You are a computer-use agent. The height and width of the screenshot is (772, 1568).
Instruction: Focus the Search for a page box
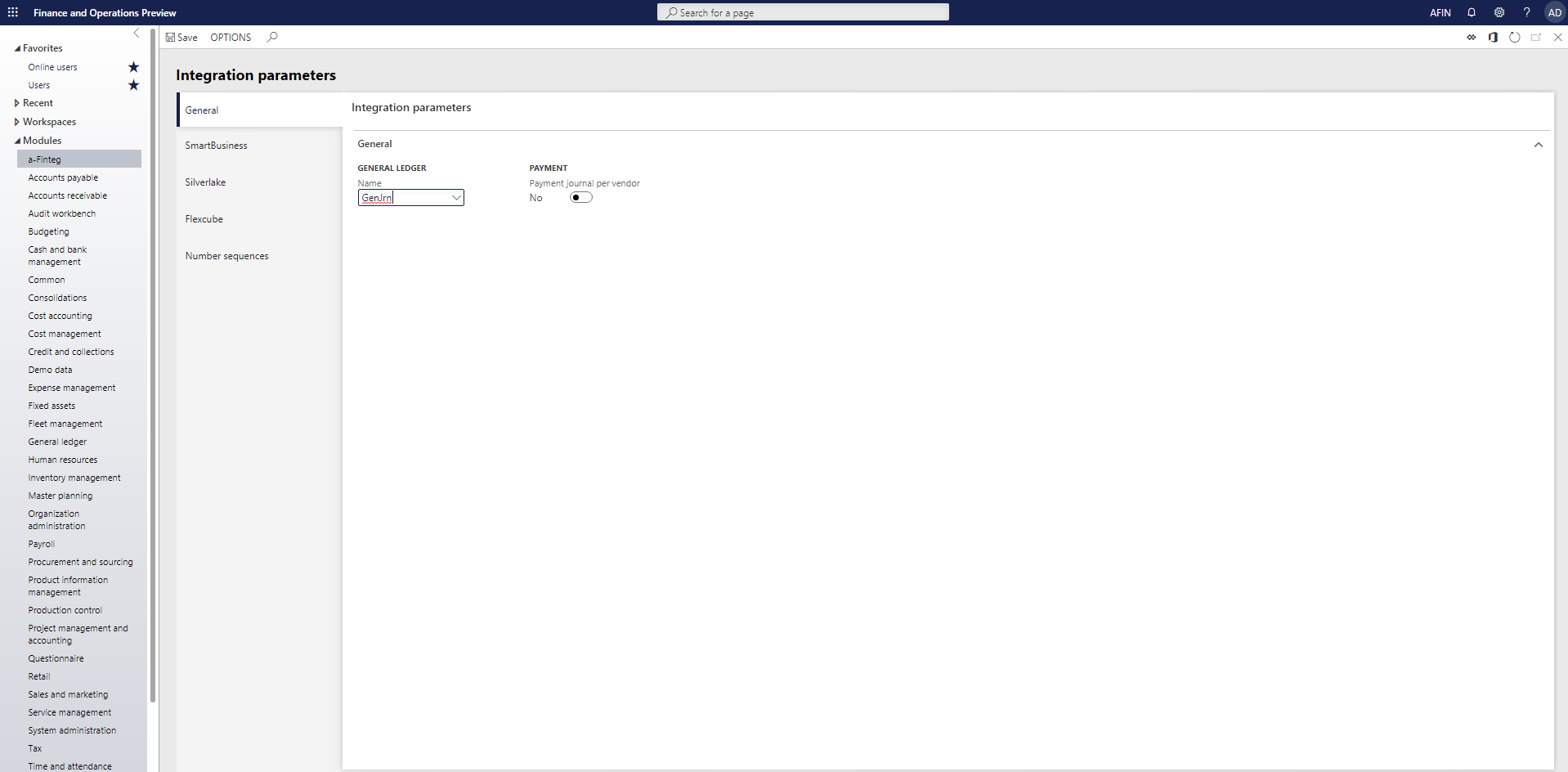coord(803,12)
